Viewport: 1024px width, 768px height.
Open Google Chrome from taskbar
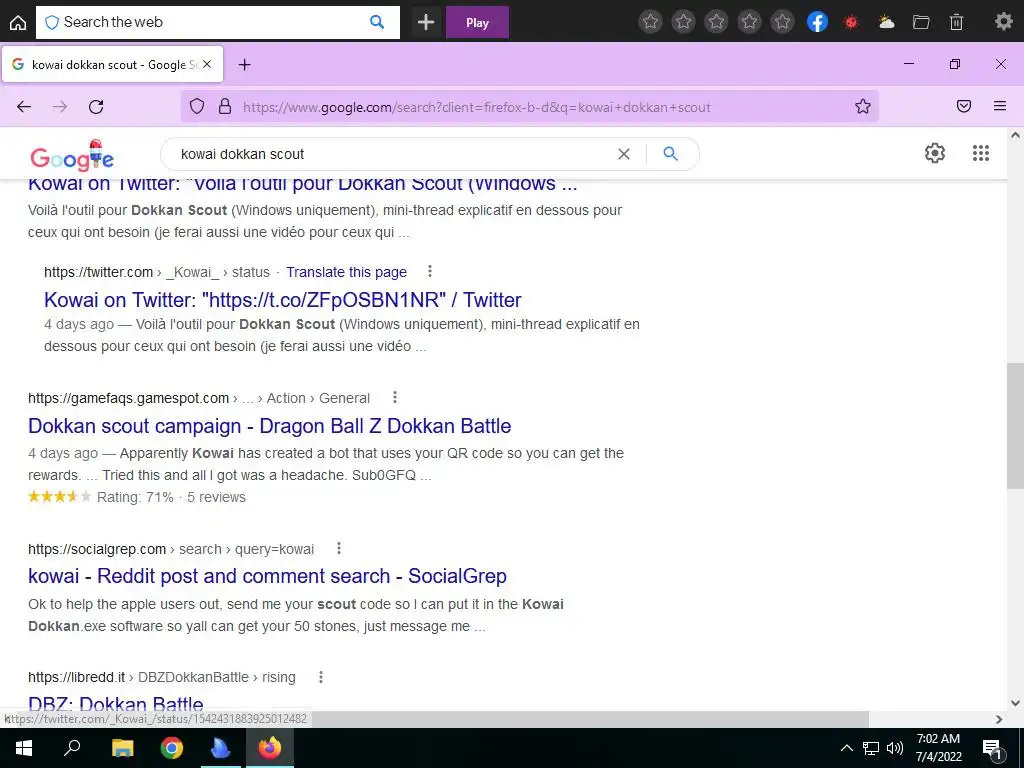tap(172, 748)
